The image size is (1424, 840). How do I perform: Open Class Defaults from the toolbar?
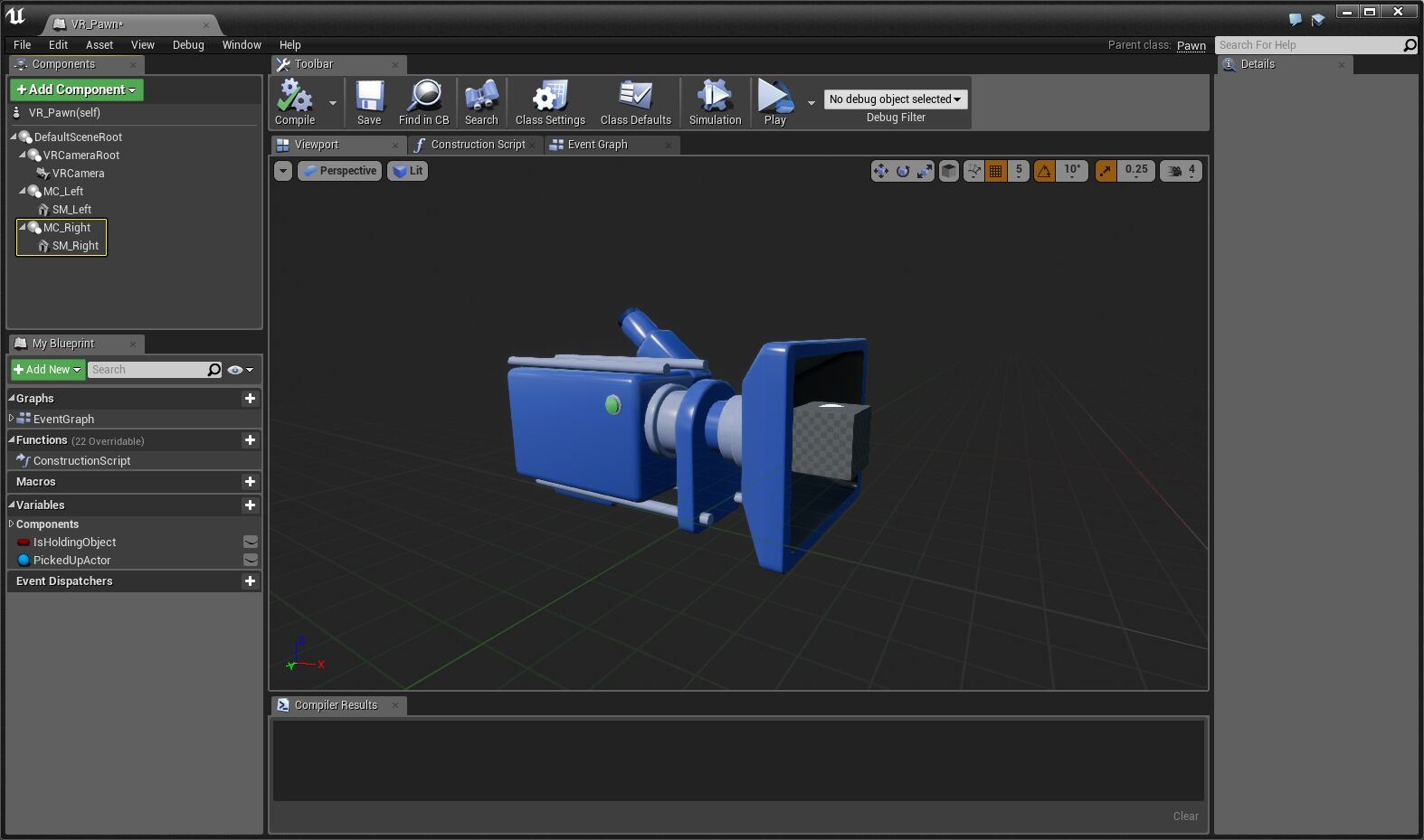coord(635,96)
